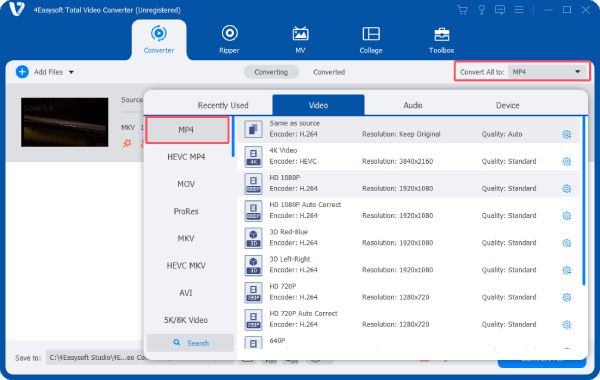Viewport: 600px width, 380px height.
Task: Select the HD 720P preset icon
Action: [253, 292]
